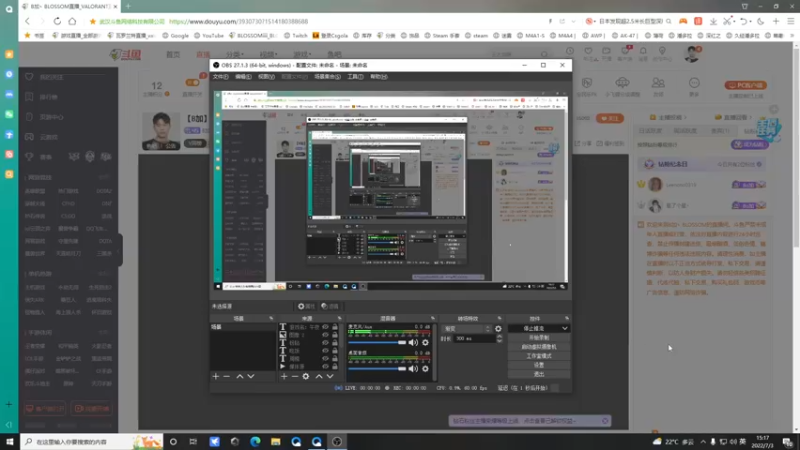Go back in browser history
This screenshot has width=800, height=450.
tap(27, 21)
